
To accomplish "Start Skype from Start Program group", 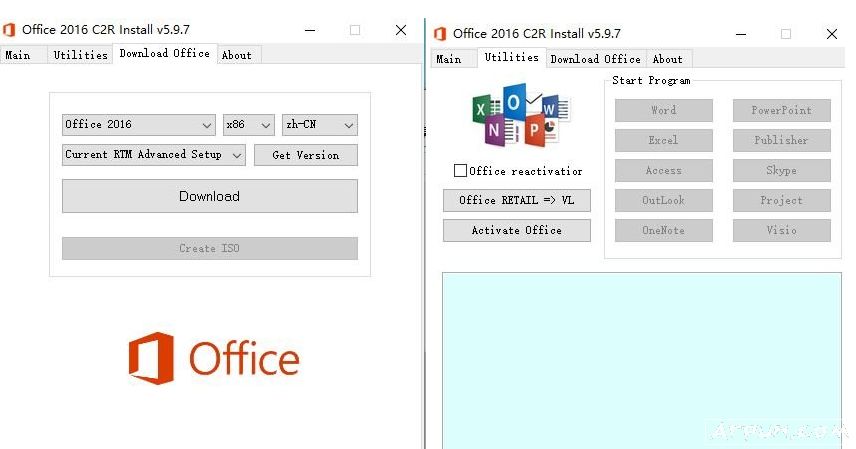I will (x=782, y=170).
